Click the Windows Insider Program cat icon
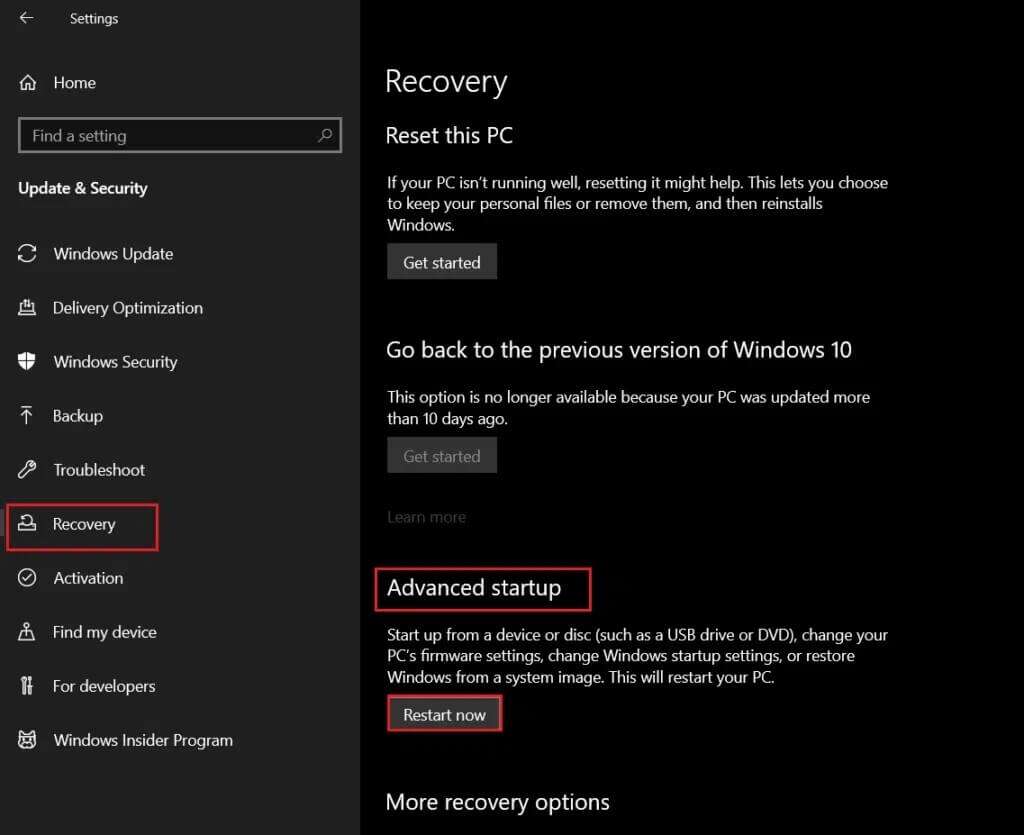This screenshot has height=835, width=1024. point(27,740)
